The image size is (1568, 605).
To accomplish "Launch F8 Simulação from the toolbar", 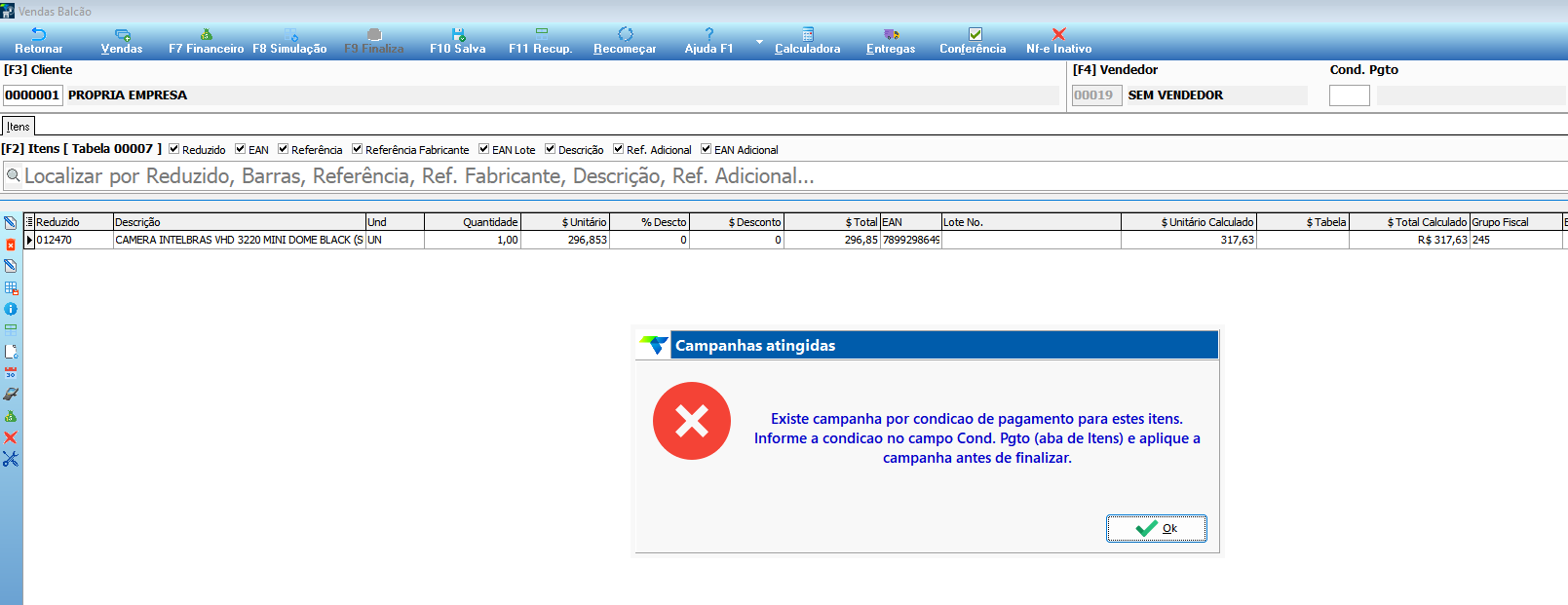I will point(289,41).
